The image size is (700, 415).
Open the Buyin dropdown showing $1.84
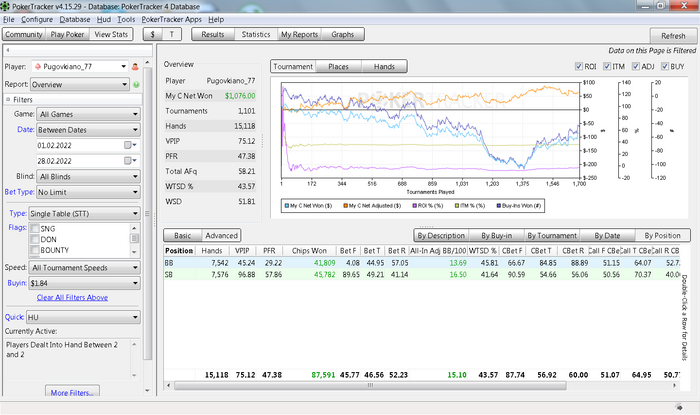pyautogui.click(x=84, y=283)
